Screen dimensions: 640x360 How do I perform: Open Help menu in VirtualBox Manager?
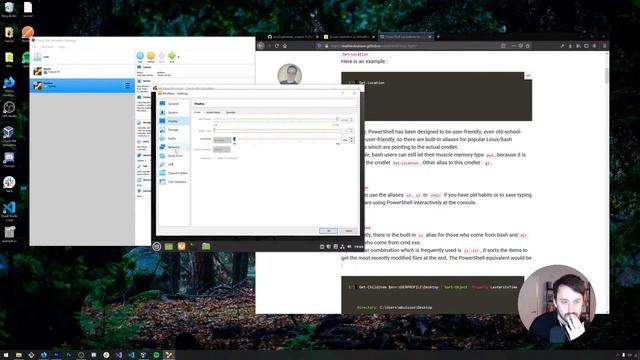click(x=62, y=47)
